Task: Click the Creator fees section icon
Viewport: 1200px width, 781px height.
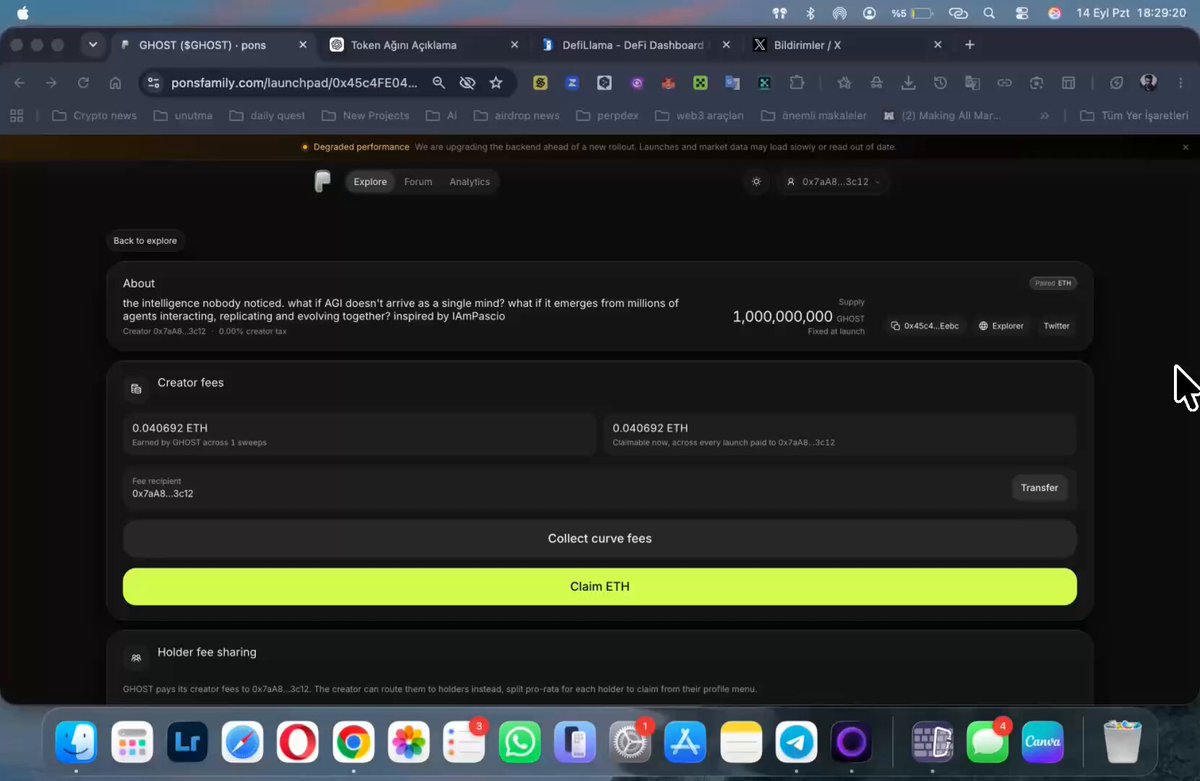Action: pyautogui.click(x=136, y=389)
